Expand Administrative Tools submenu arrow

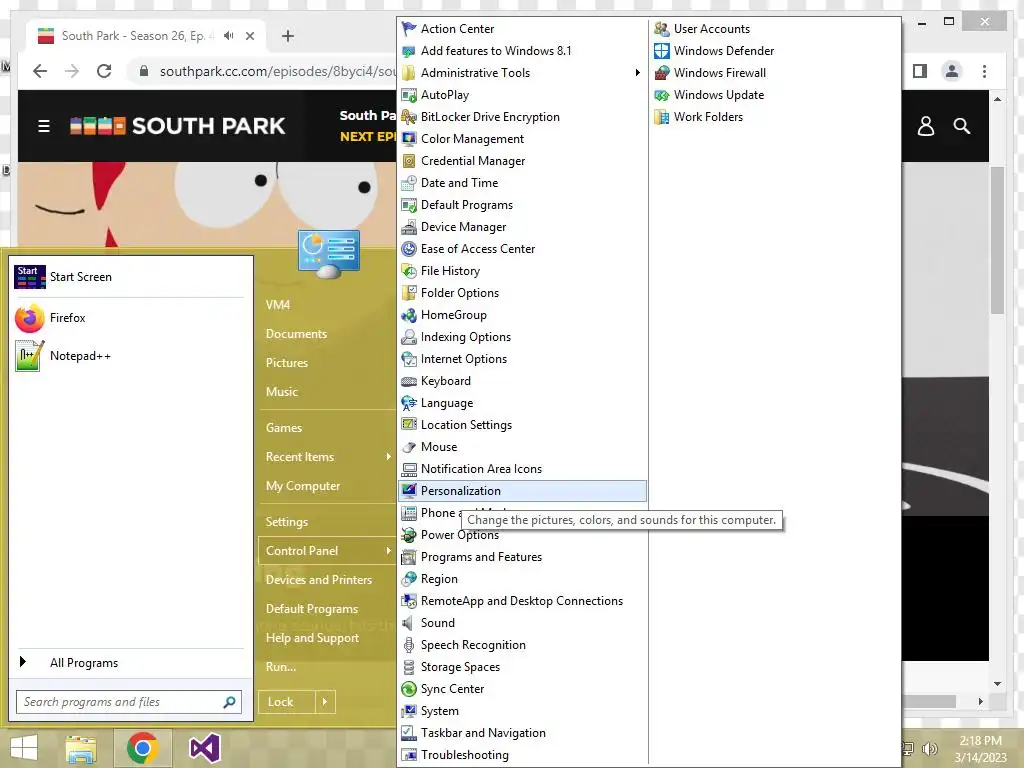point(637,72)
